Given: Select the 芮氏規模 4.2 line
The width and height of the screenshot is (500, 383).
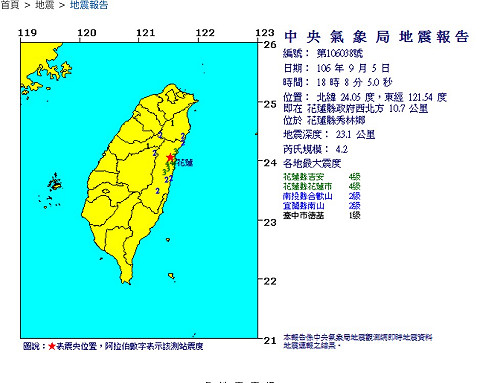Looking at the screenshot, I should click(x=315, y=149).
